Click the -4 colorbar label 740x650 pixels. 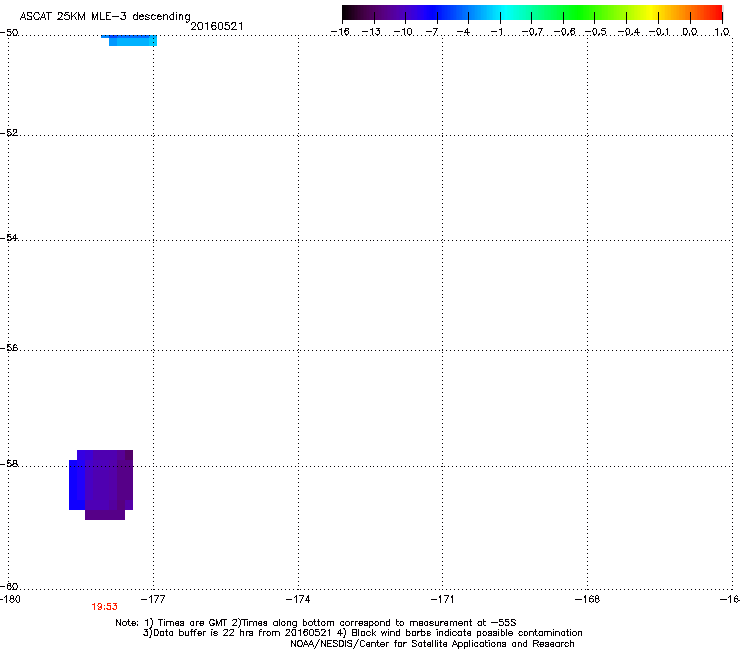464,32
